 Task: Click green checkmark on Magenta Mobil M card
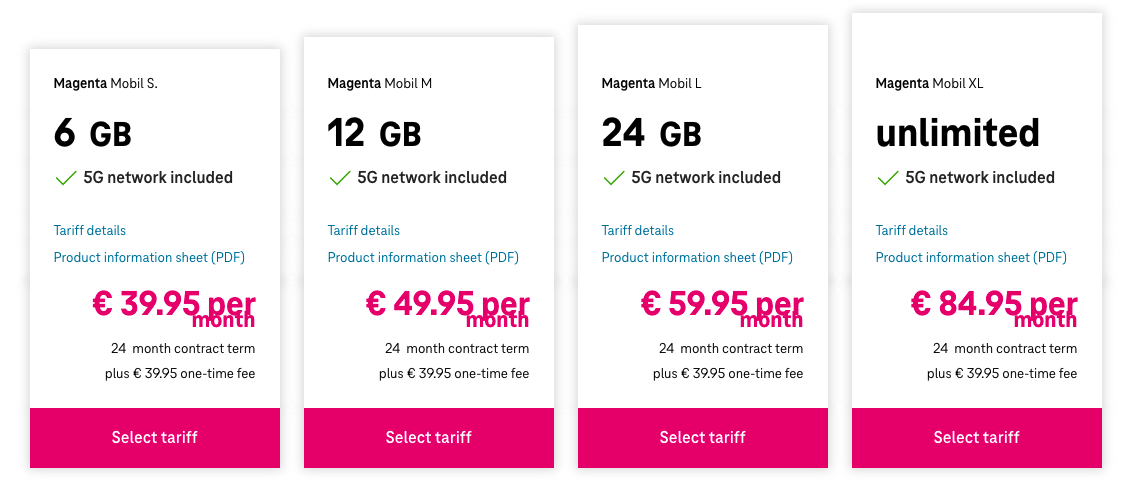339,178
